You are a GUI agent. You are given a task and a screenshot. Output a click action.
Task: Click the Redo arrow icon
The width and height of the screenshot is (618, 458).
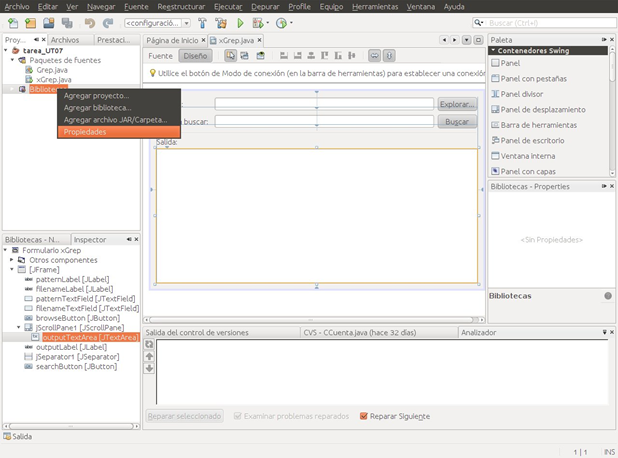(x=108, y=23)
